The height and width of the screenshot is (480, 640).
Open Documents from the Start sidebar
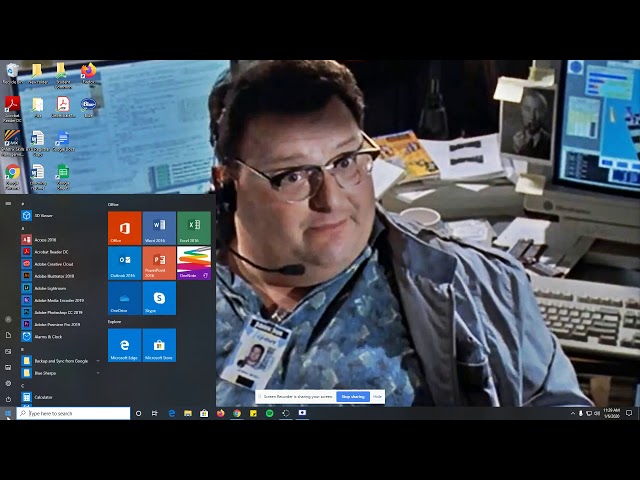pyautogui.click(x=8, y=335)
